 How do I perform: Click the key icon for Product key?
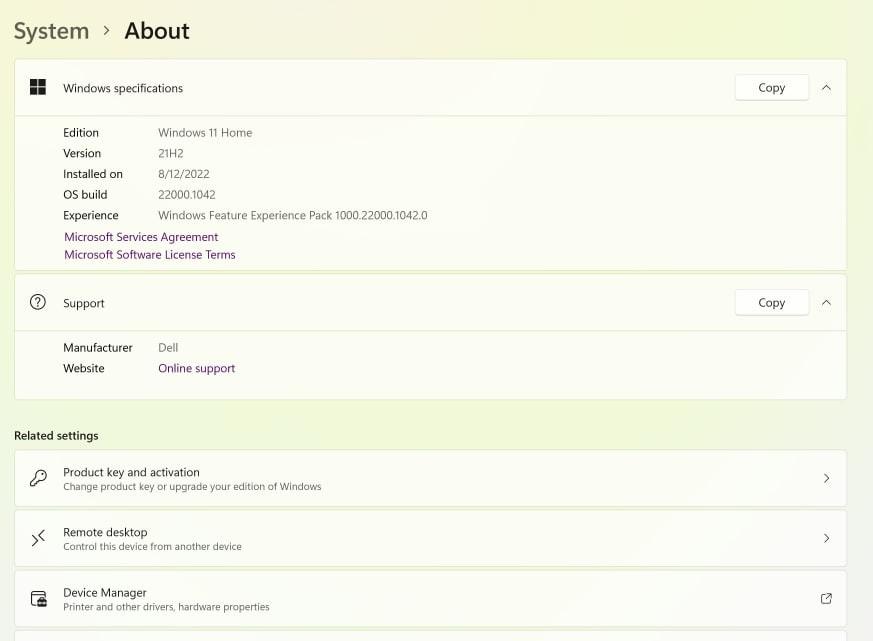pos(38,478)
